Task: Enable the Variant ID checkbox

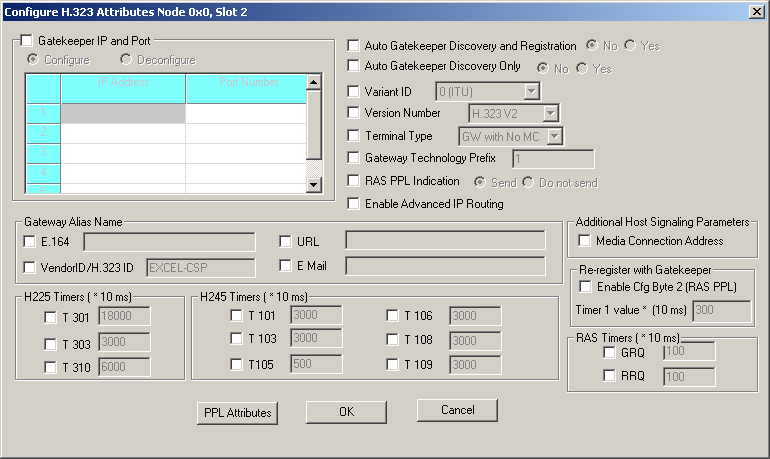Action: [354, 92]
